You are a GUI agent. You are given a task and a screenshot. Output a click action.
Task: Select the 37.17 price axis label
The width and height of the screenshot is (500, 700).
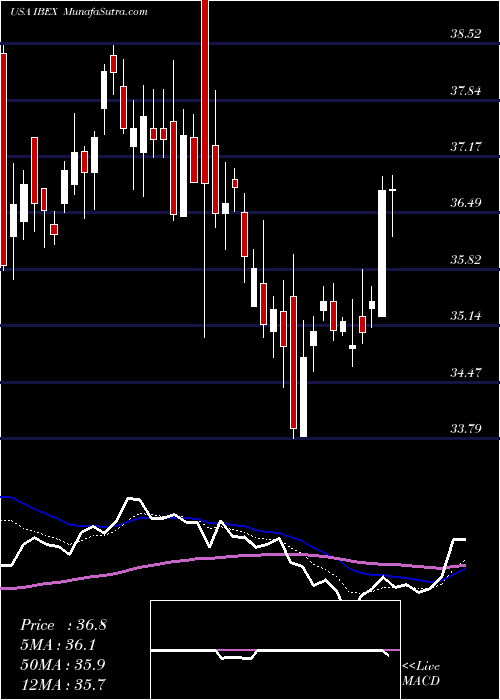[466, 147]
